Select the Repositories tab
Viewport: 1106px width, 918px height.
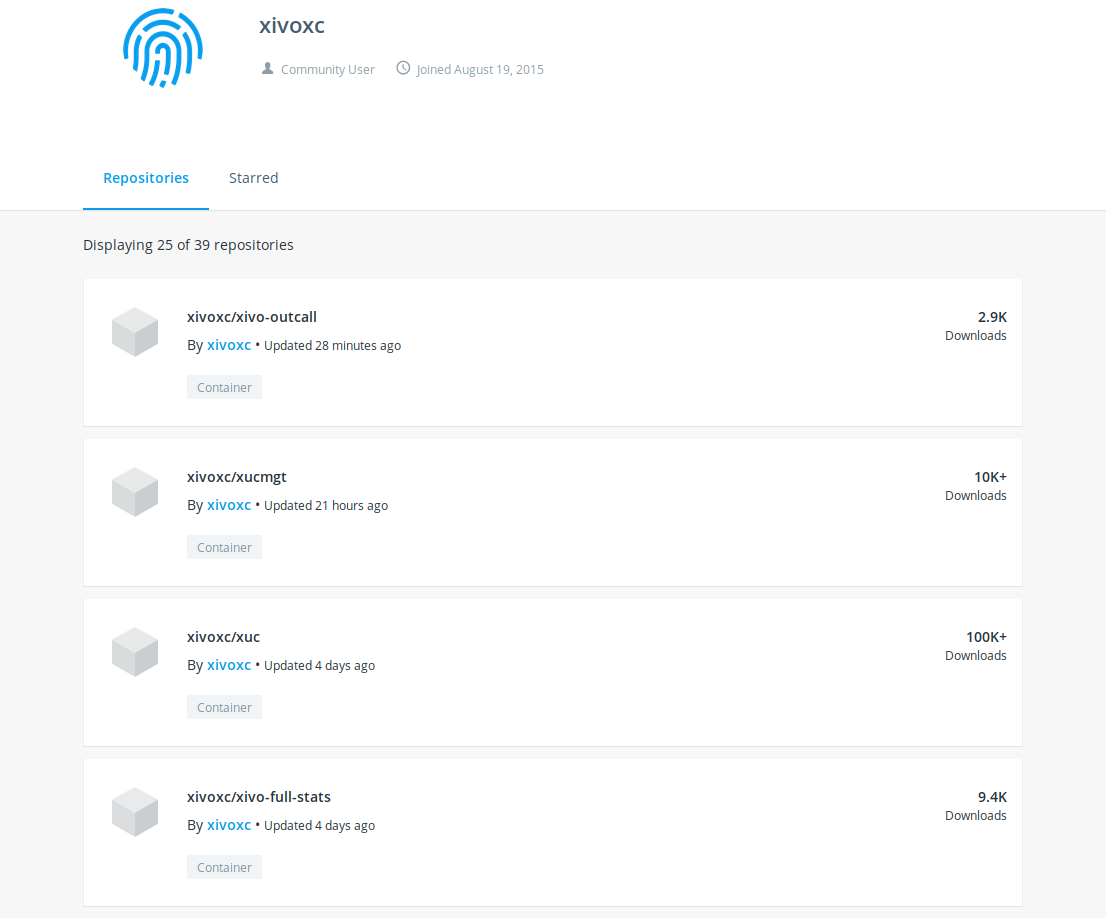(x=146, y=178)
